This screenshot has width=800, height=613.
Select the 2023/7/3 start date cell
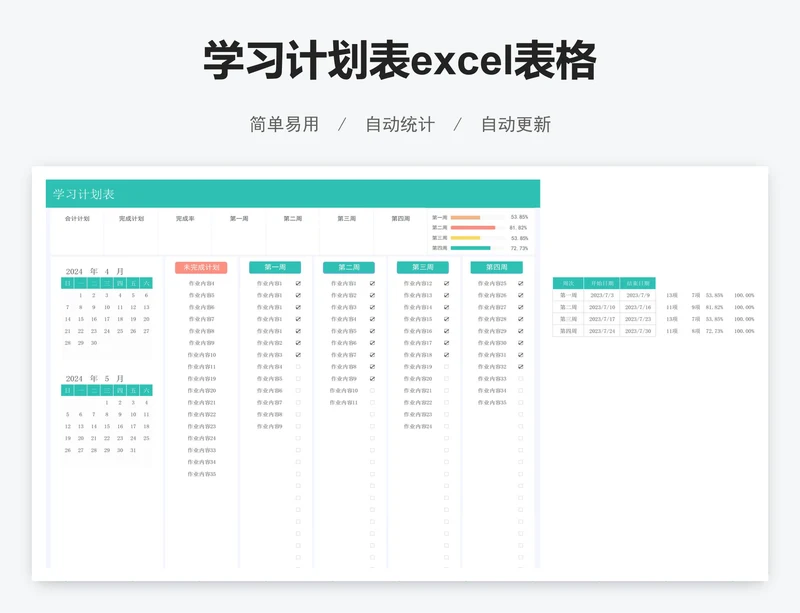[x=602, y=296]
